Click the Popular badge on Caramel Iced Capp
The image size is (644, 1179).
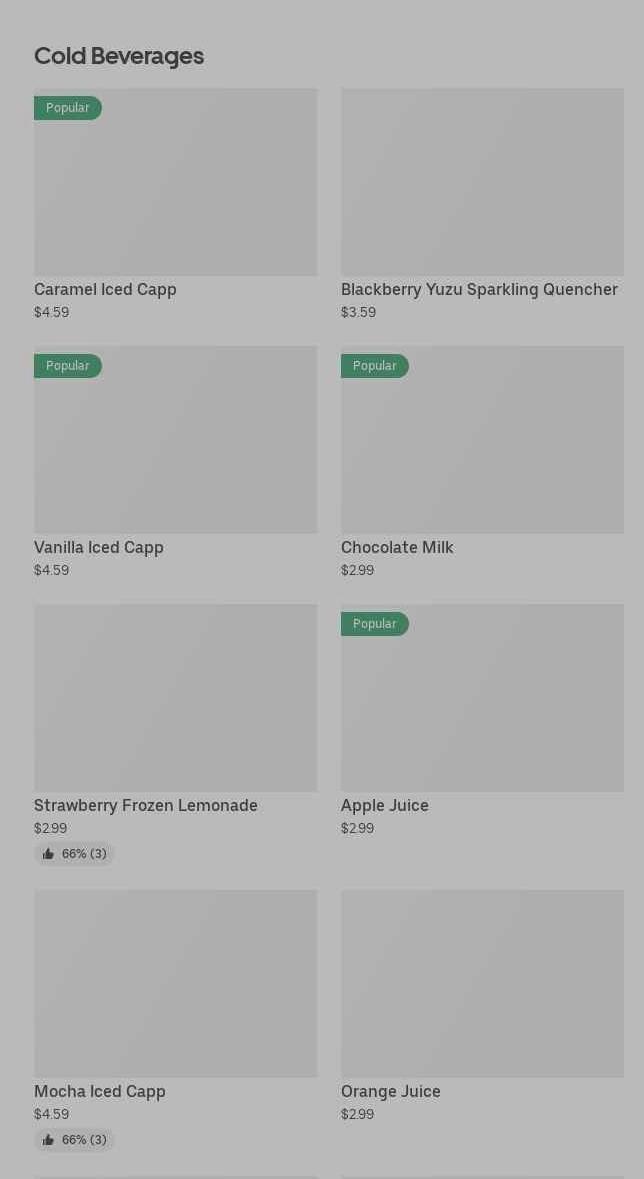point(68,108)
